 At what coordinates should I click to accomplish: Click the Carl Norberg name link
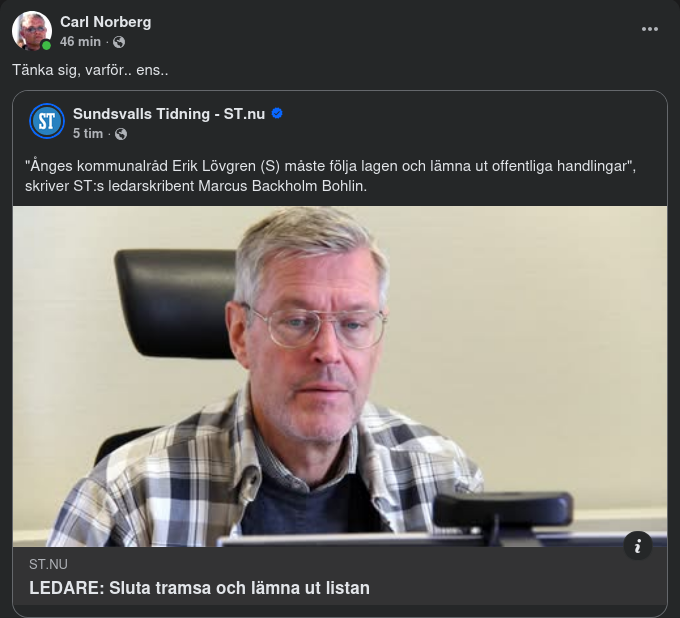coord(106,22)
